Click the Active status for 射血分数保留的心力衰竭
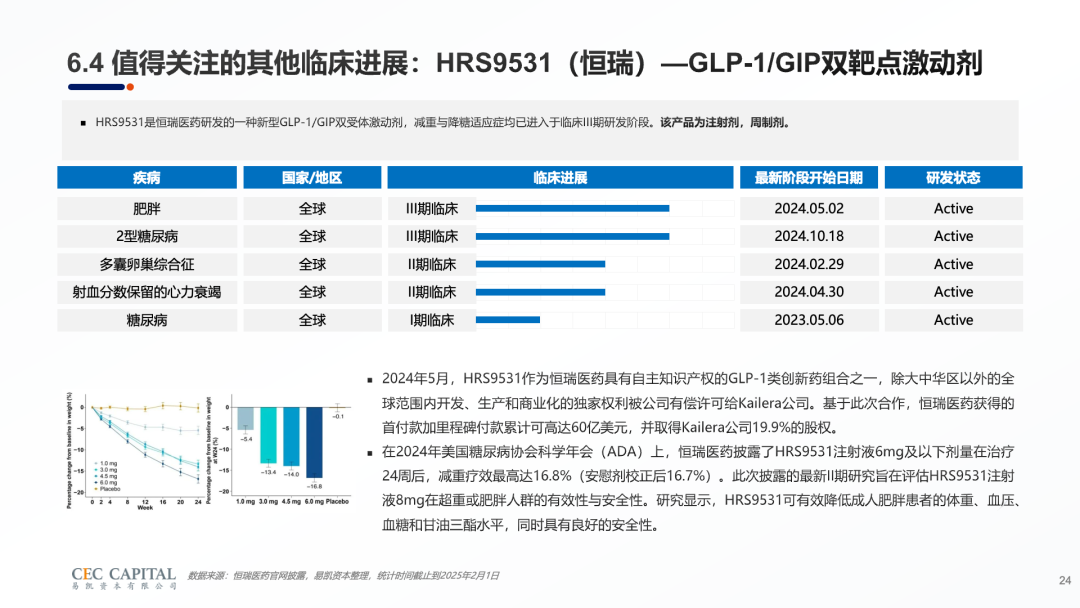The height and width of the screenshot is (608, 1080). point(952,292)
